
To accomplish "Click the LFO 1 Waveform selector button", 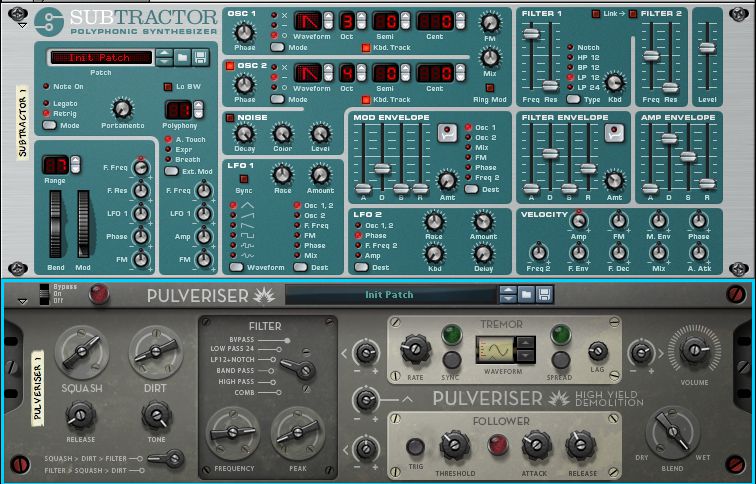I will pos(236,267).
